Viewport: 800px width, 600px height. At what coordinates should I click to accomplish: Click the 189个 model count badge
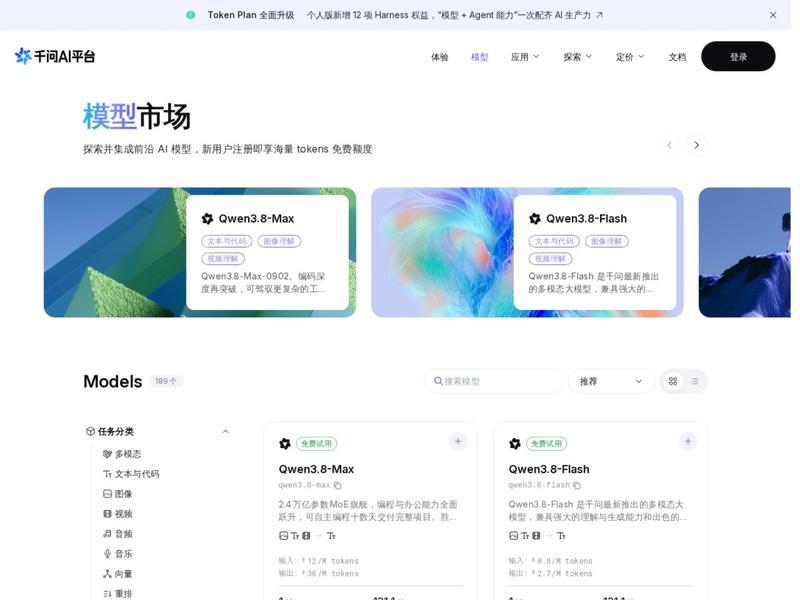coord(166,381)
